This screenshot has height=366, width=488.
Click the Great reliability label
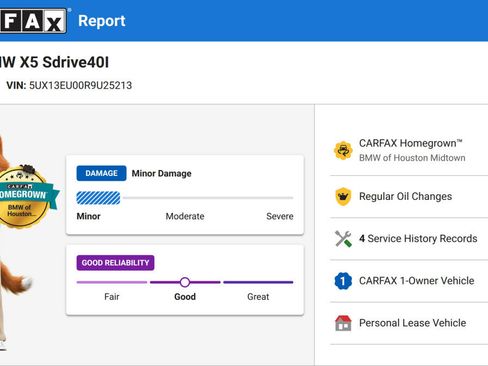tap(258, 297)
